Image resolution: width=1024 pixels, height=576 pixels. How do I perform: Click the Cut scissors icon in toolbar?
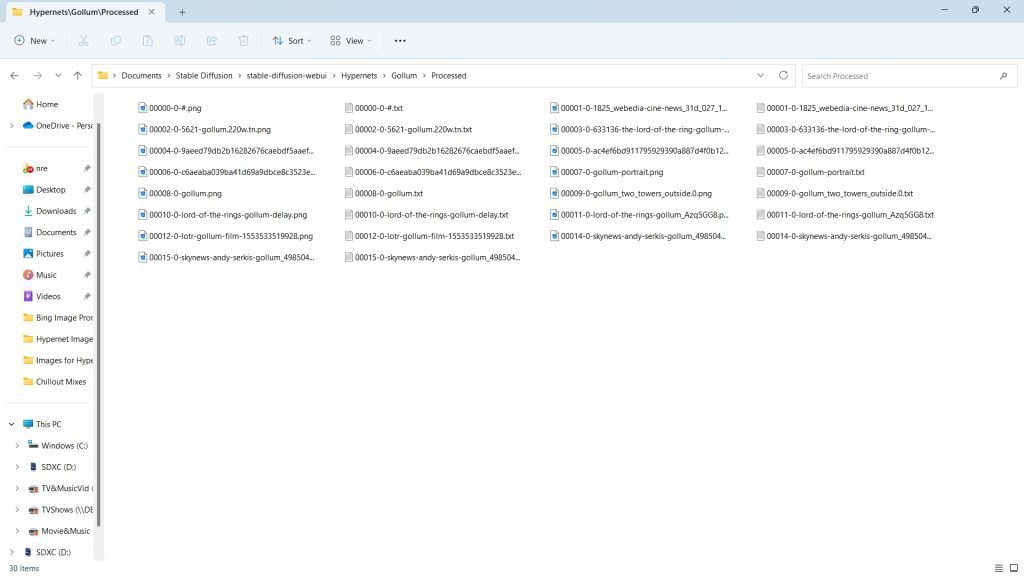tap(84, 41)
